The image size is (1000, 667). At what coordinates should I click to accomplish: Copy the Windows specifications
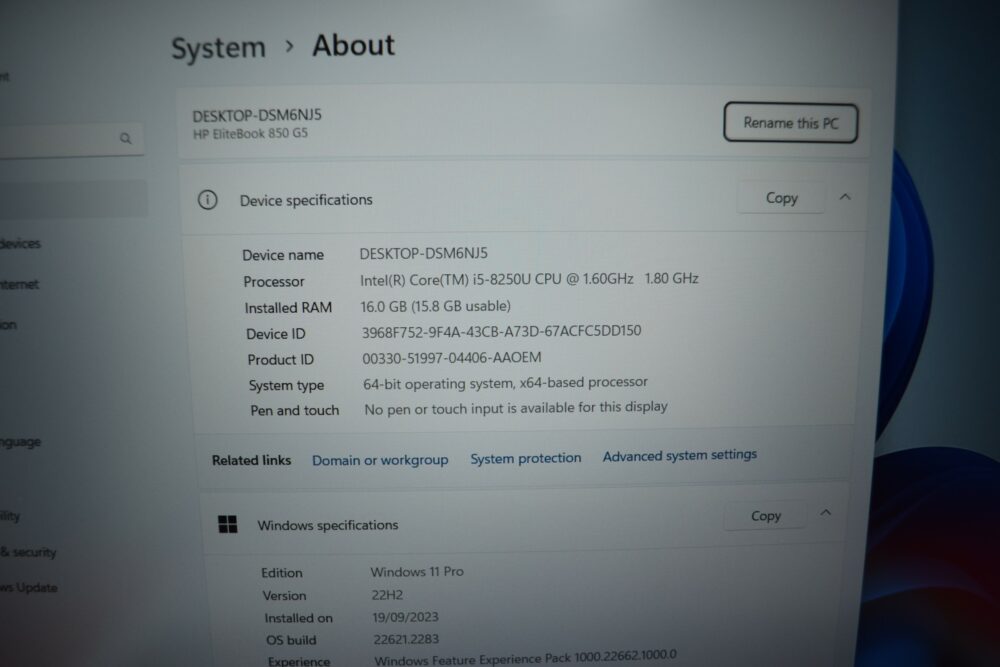pos(765,515)
